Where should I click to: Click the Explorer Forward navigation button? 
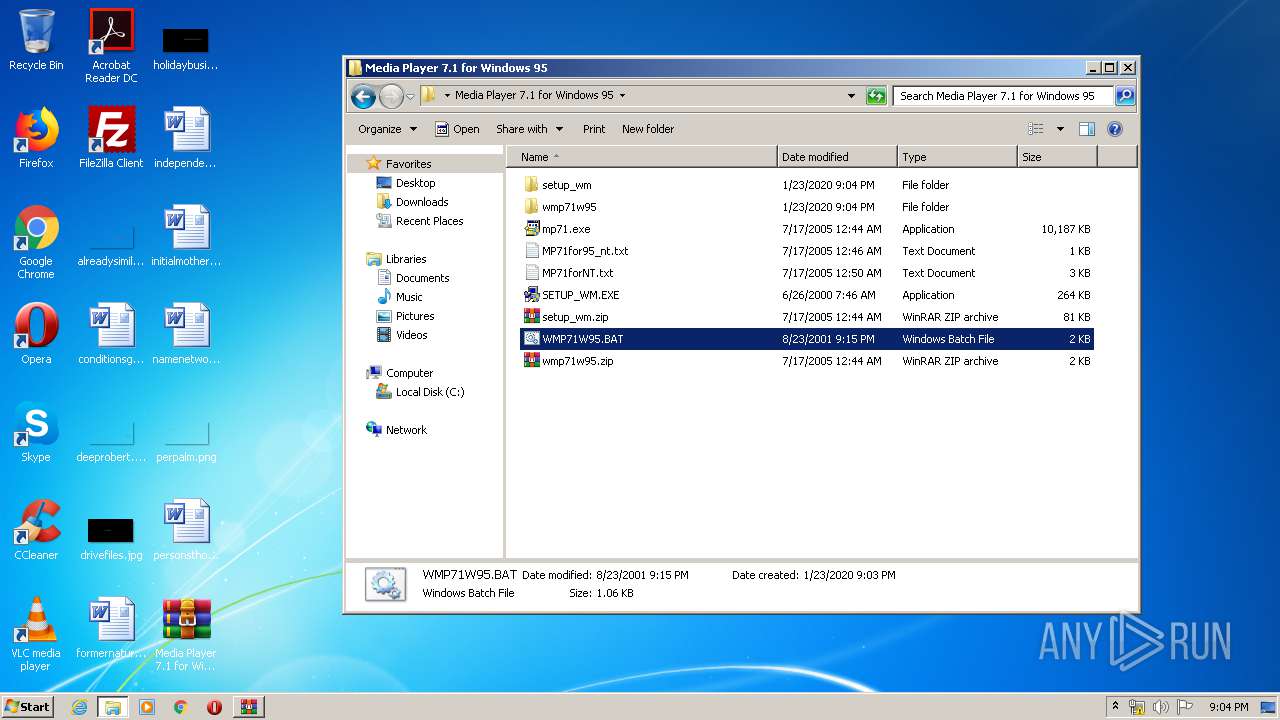(x=391, y=96)
